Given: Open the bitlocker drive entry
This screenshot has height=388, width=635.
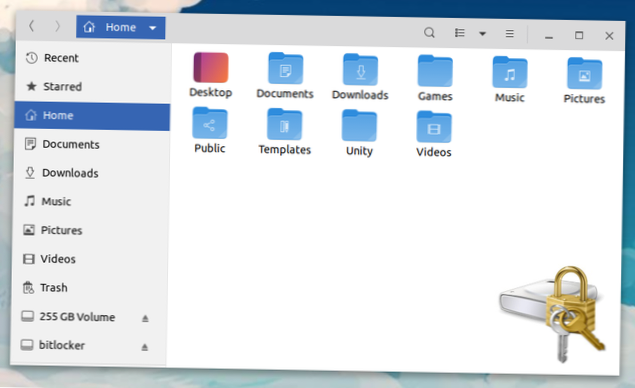Looking at the screenshot, I should (x=89, y=345).
